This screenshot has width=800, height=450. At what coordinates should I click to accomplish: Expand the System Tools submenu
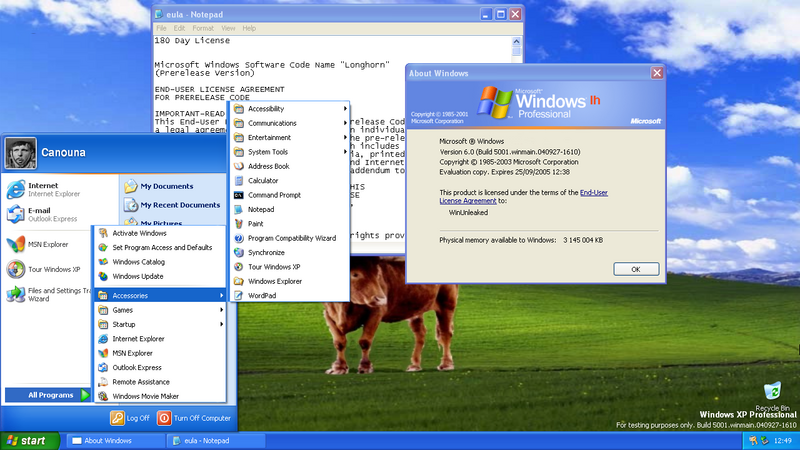point(290,152)
